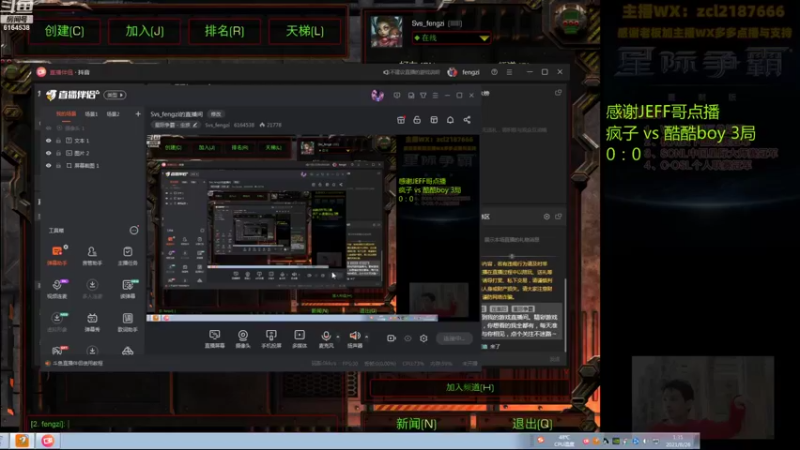The height and width of the screenshot is (450, 800).
Task: Launch the 视频连麦 tool
Action: tap(57, 288)
